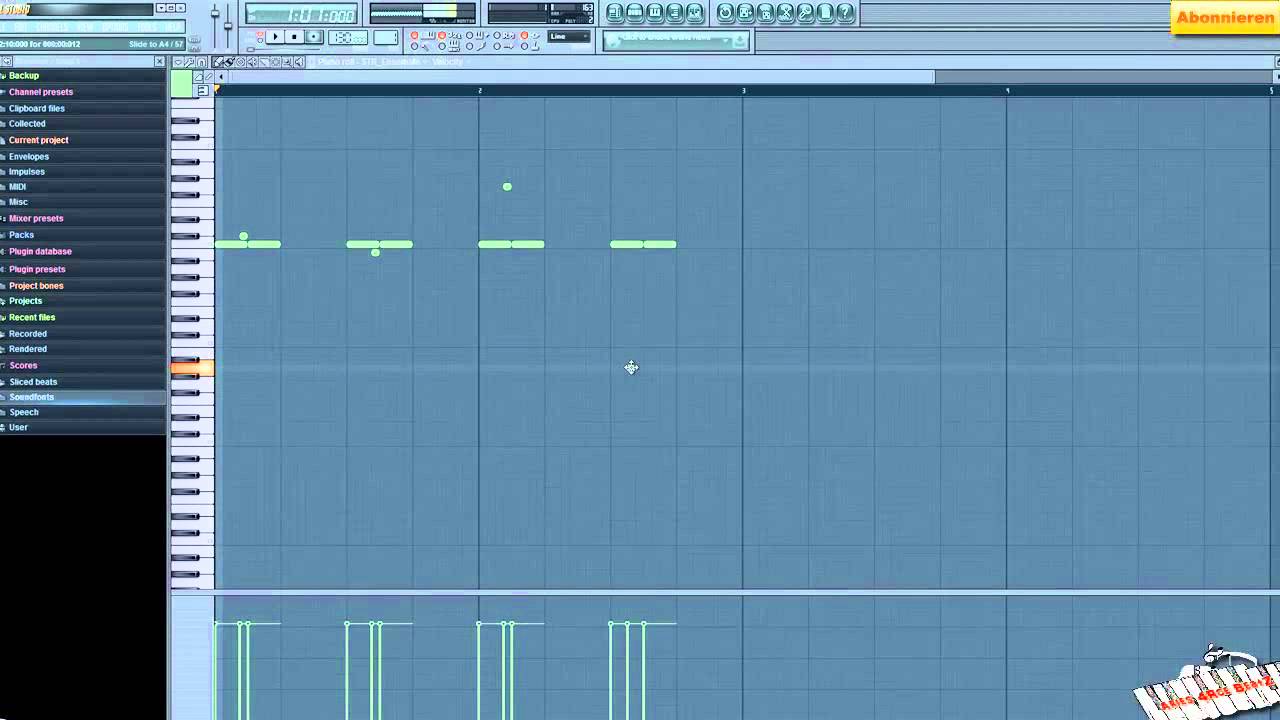Toggle the piano roll snap magnet
Screen dimensions: 1280x720
pos(200,62)
